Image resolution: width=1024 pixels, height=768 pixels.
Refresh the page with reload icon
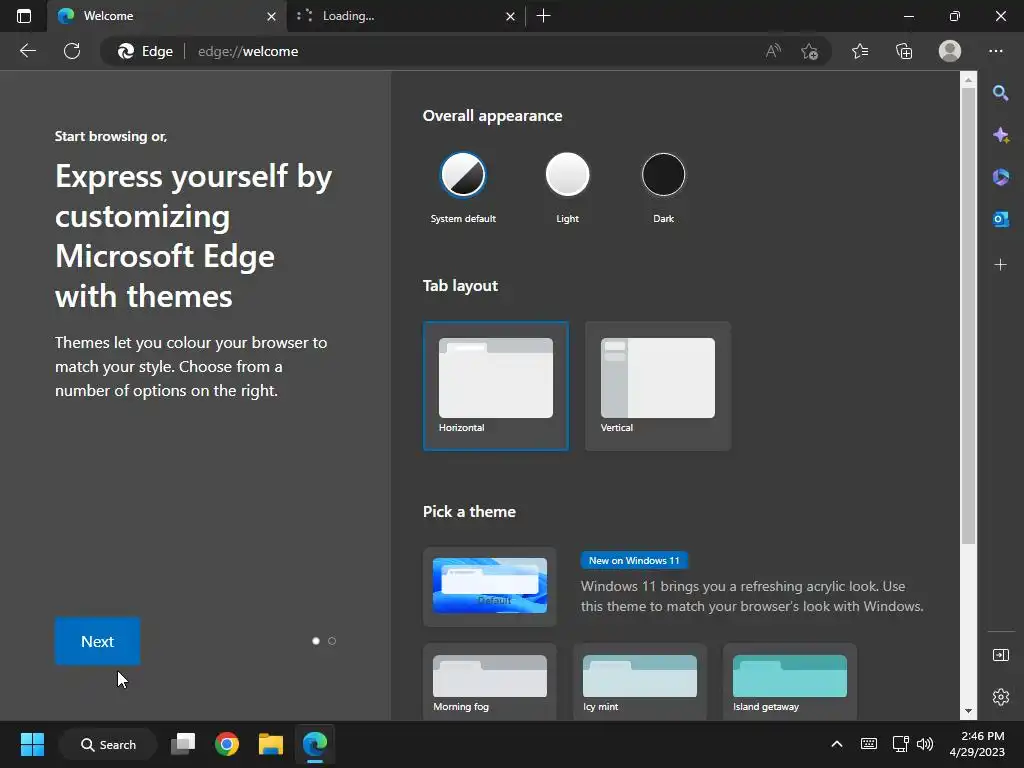click(72, 51)
